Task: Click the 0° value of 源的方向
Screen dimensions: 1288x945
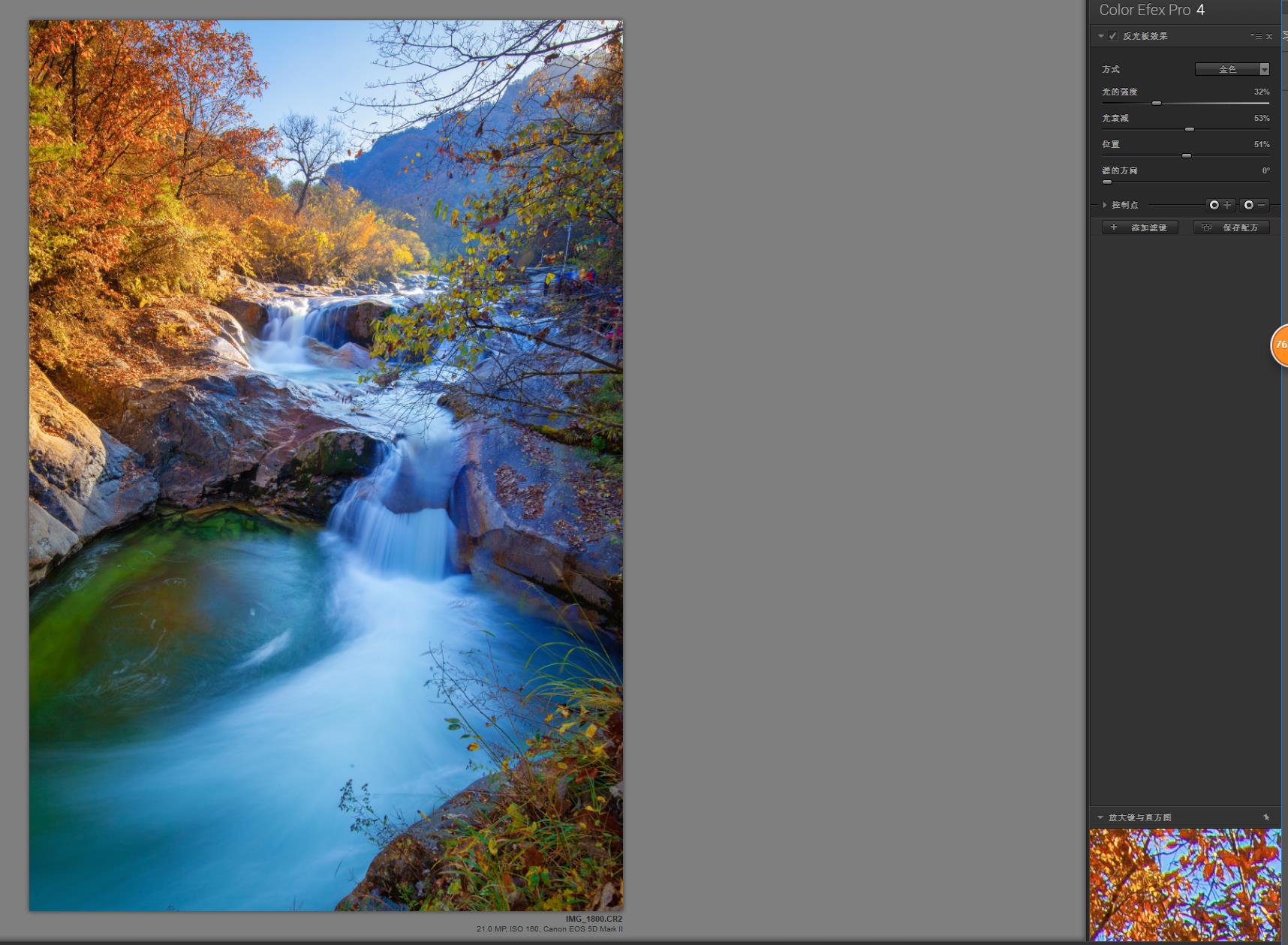Action: pyautogui.click(x=1266, y=170)
